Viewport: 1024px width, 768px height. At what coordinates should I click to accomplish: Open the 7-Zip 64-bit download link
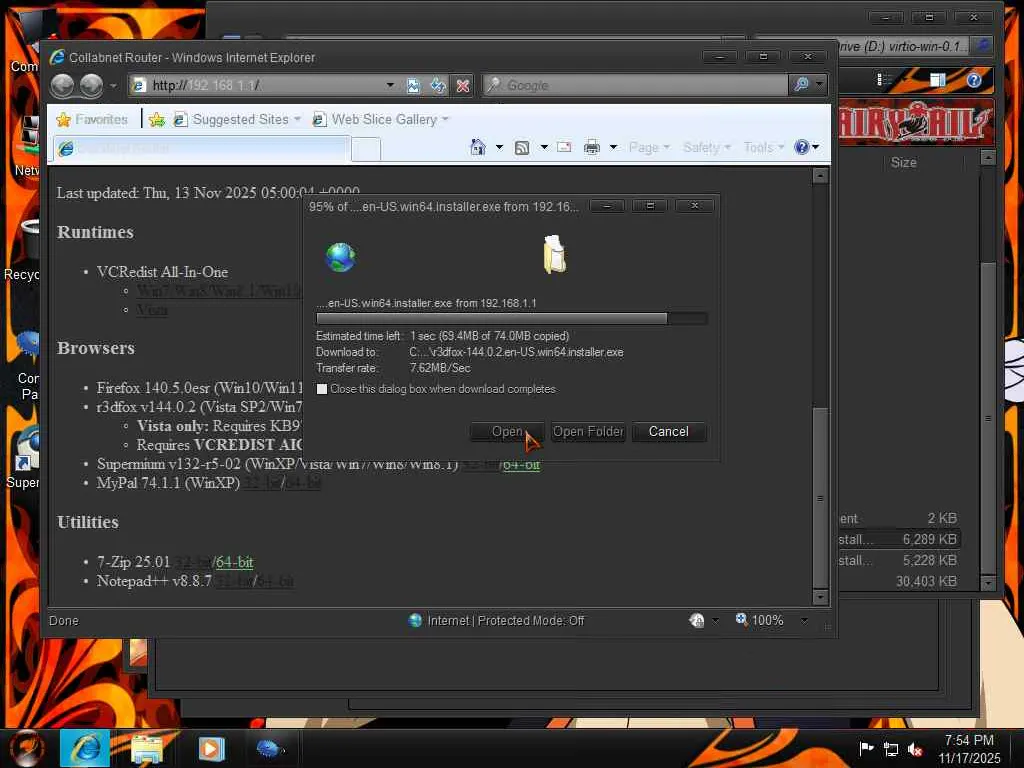click(234, 562)
